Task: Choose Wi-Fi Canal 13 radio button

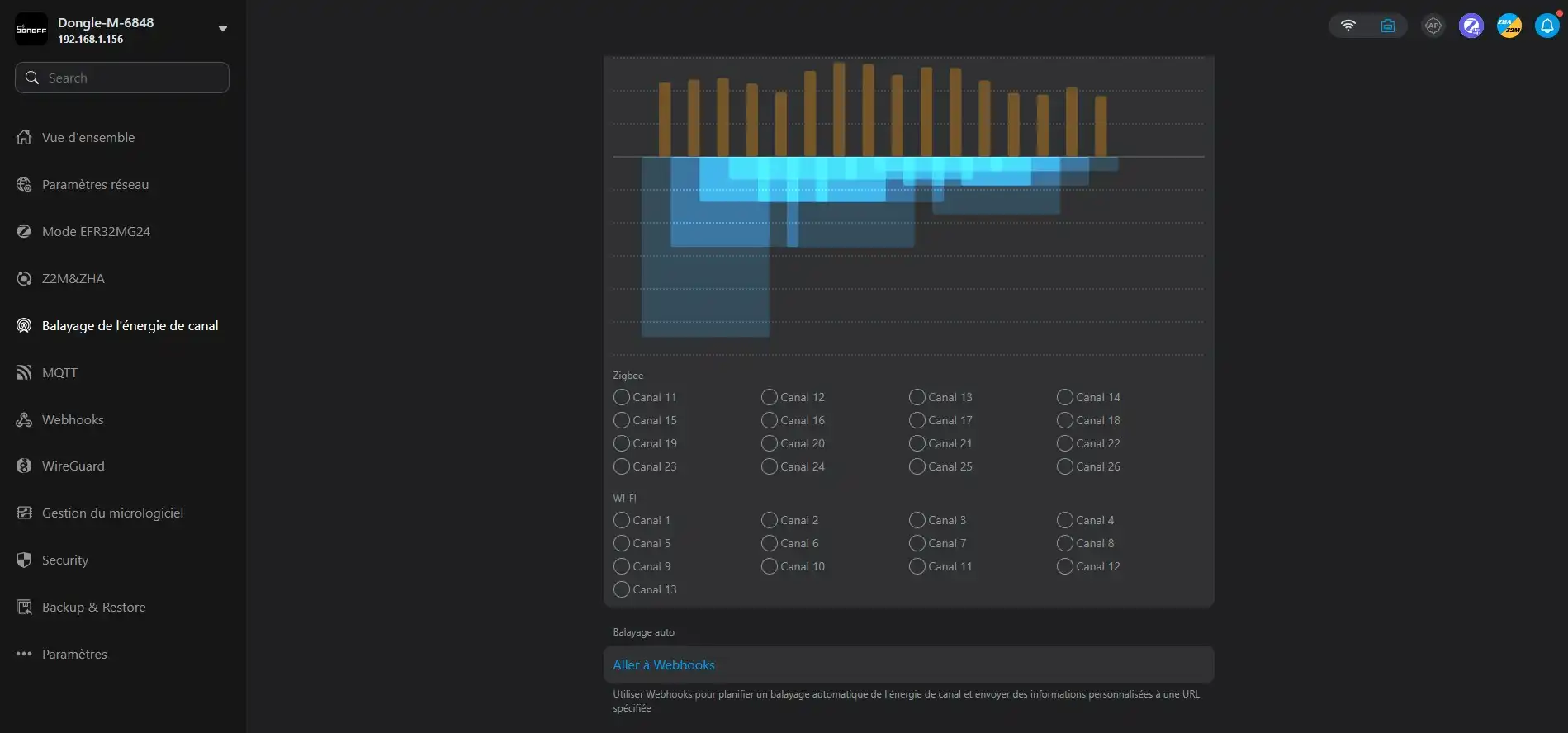Action: [x=622, y=589]
